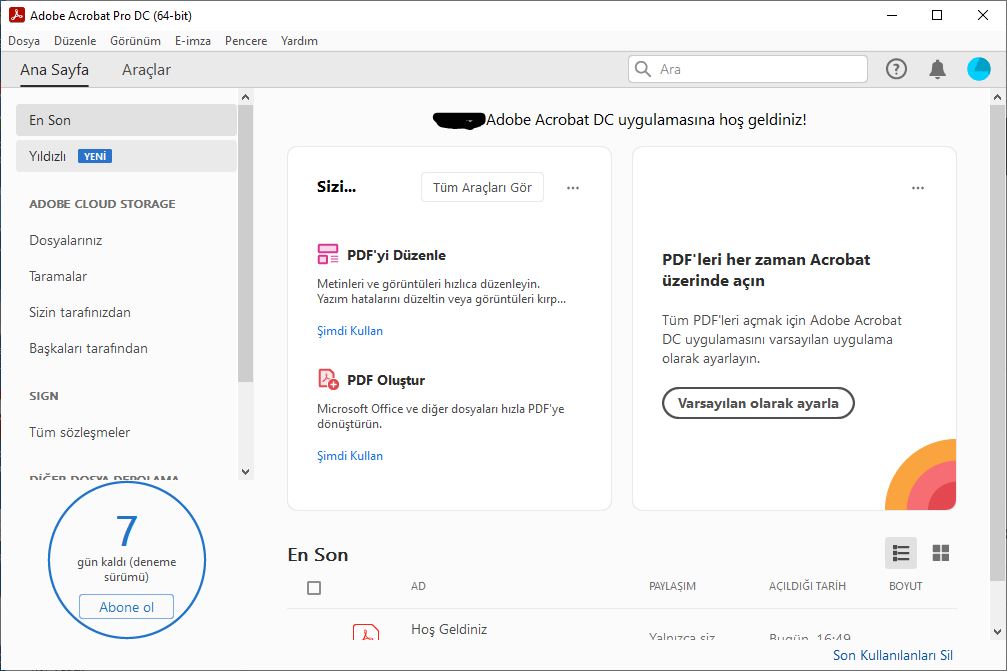
Task: Switch to list view in En Son
Action: [x=900, y=553]
